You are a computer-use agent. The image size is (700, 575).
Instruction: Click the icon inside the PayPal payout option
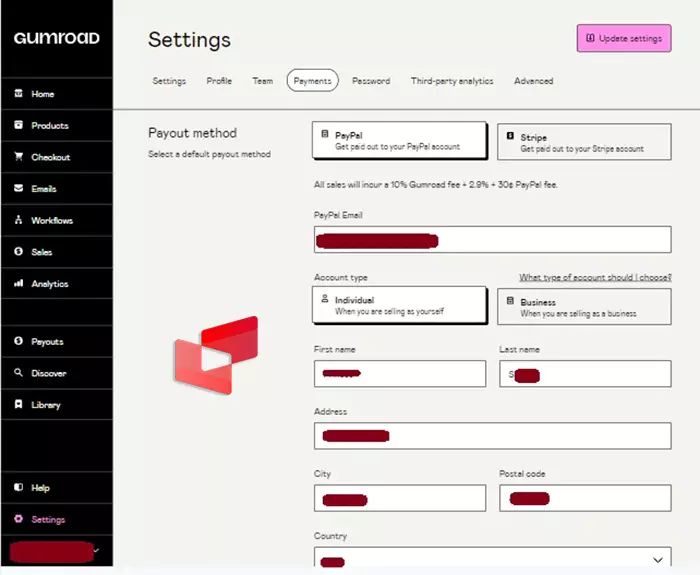coord(325,134)
